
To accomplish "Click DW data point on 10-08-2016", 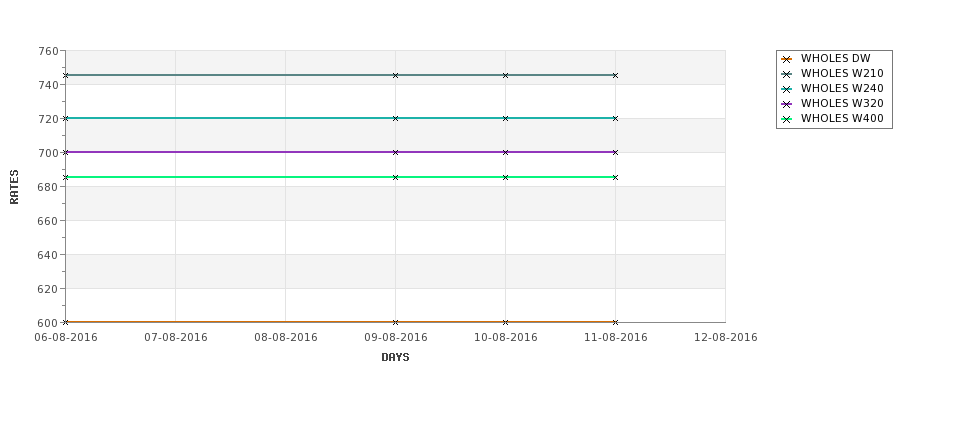I will (x=506, y=322).
